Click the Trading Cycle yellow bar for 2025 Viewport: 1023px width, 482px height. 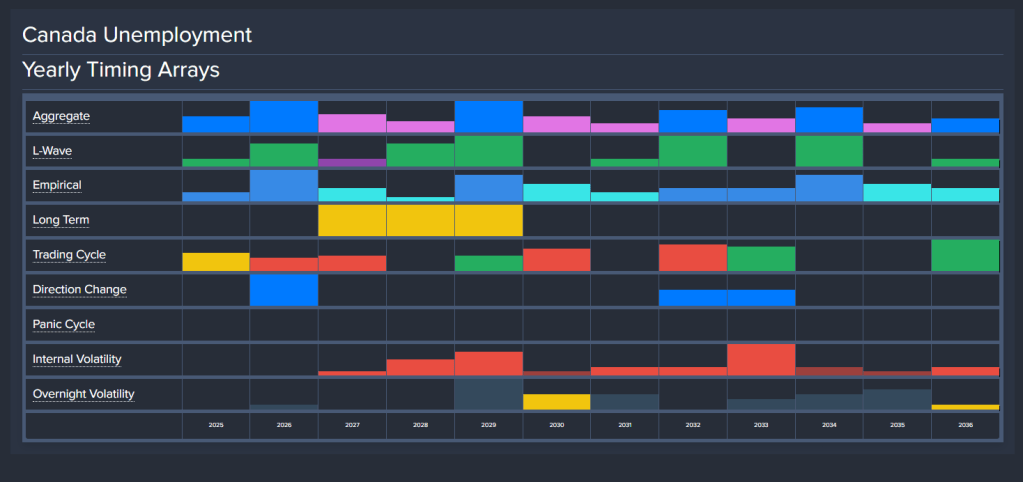click(216, 262)
